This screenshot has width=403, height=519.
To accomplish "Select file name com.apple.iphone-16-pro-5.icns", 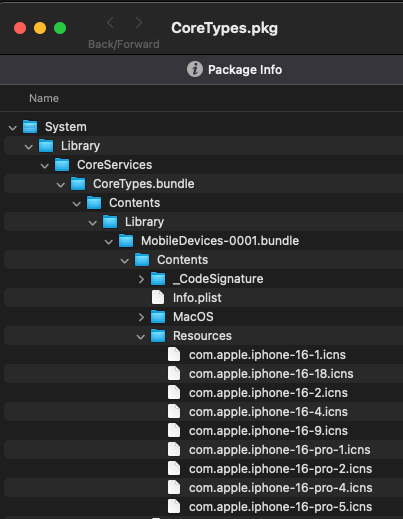I will [x=280, y=507].
